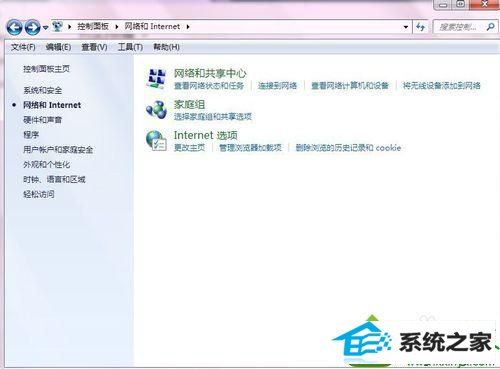
Task: Open recent pages dropdown next to Forward button
Action: pos(46,28)
